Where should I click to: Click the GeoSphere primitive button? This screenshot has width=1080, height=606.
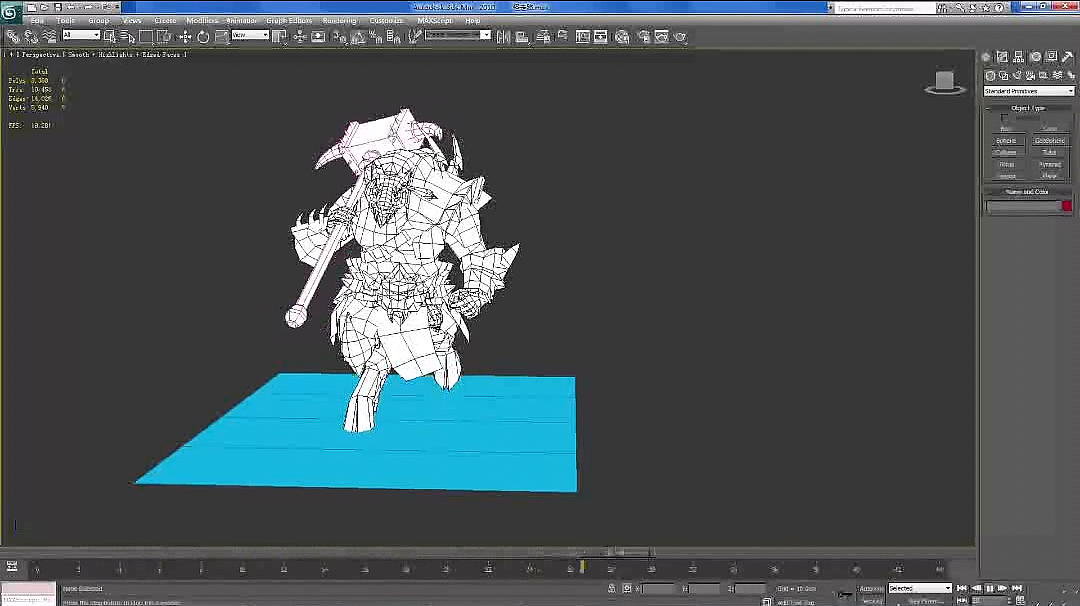coord(1050,140)
